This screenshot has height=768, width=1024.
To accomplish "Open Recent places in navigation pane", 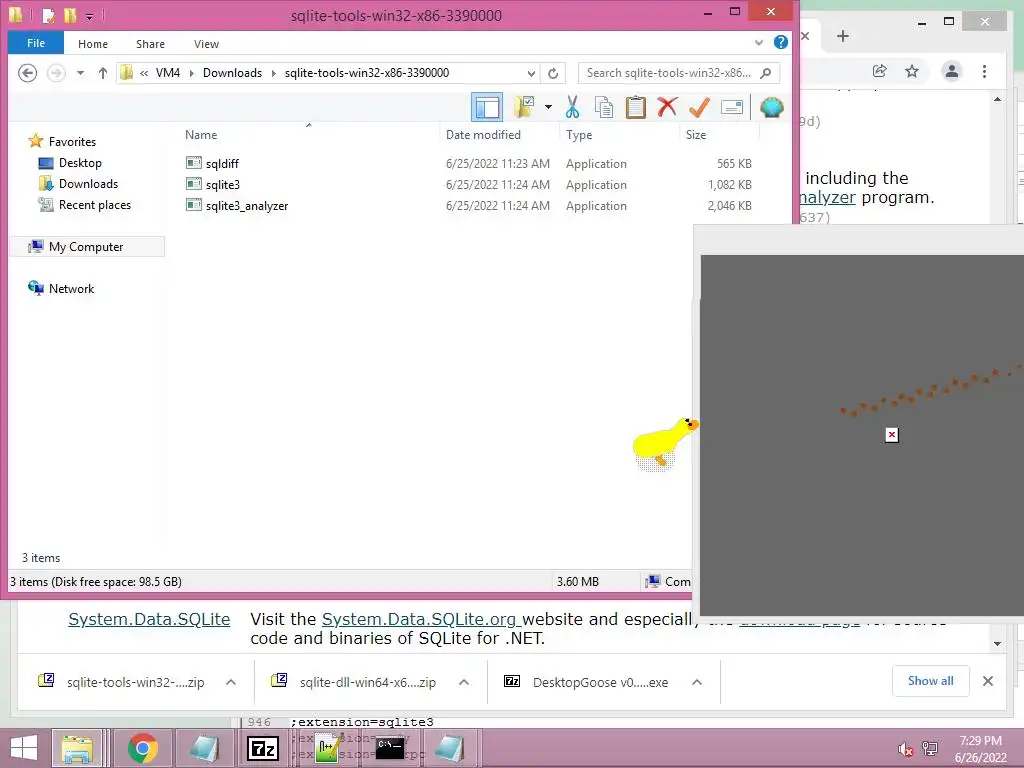I will click(x=95, y=204).
